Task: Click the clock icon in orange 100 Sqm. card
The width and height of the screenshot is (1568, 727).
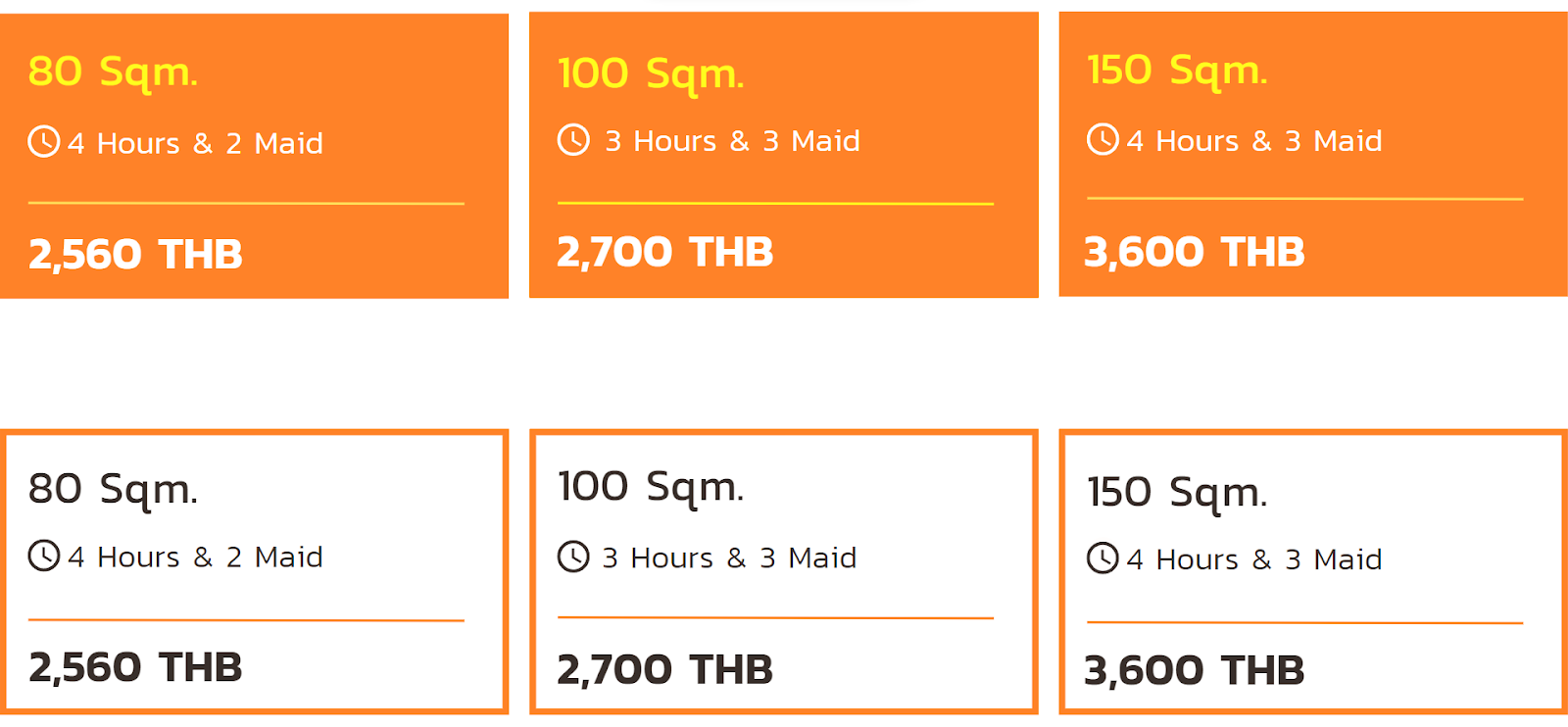Action: pos(573,139)
